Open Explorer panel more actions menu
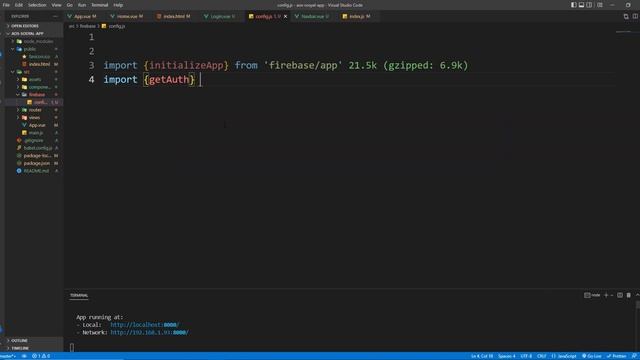This screenshot has height=360, width=640. tap(55, 16)
